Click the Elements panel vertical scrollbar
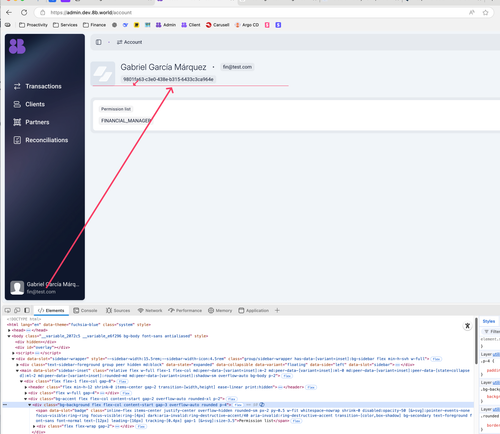 [x=476, y=341]
